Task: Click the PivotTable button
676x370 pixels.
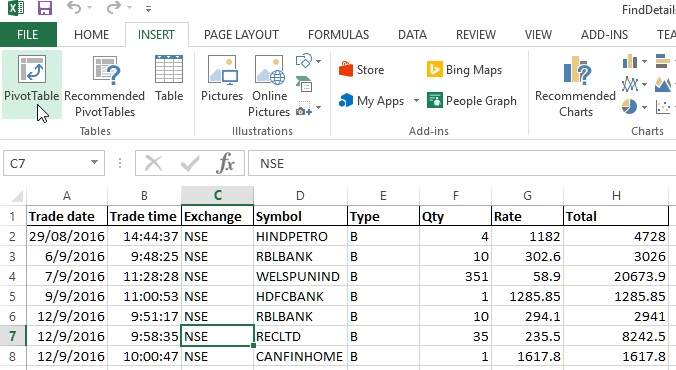Action: (31, 84)
